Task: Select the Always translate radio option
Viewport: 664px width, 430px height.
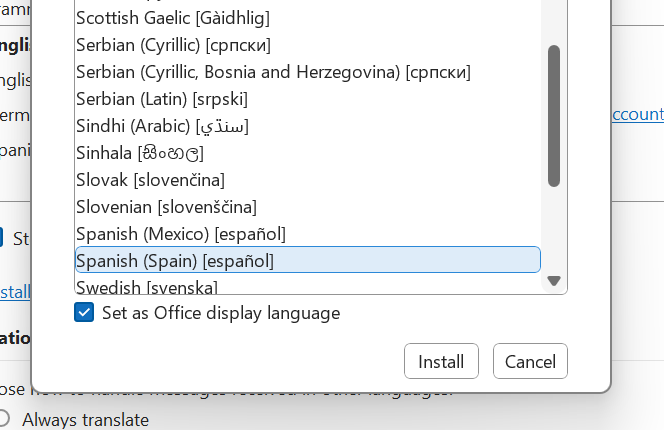Action: 5,419
